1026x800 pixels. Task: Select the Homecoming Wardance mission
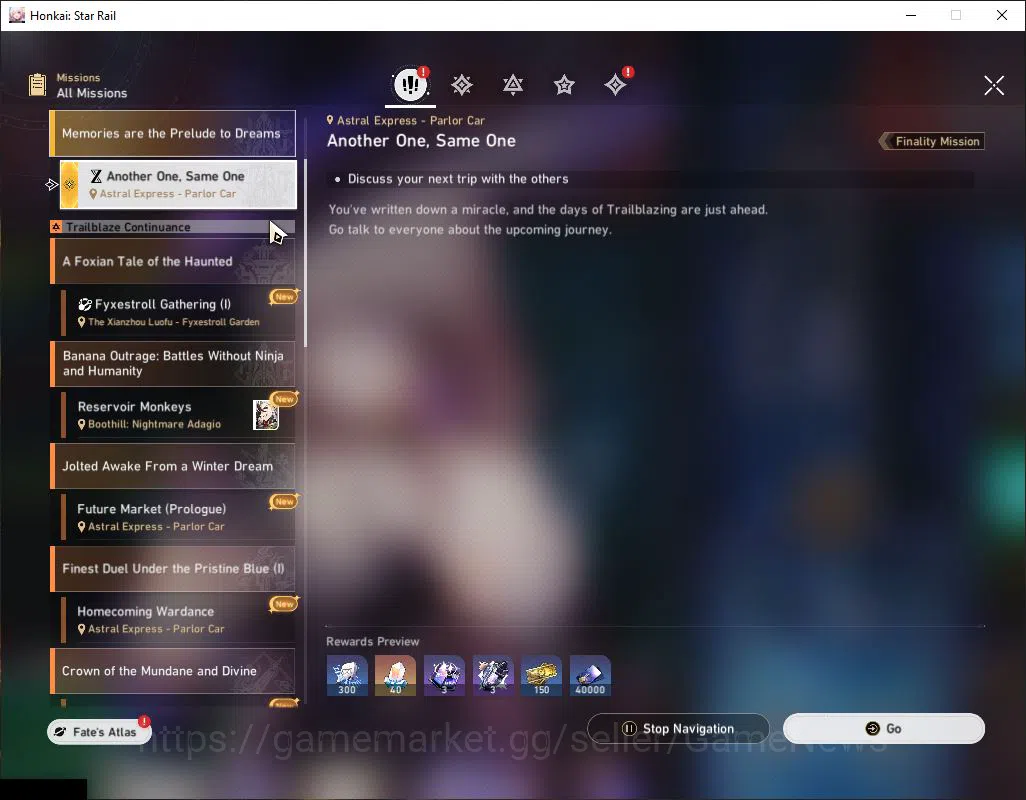[178, 620]
